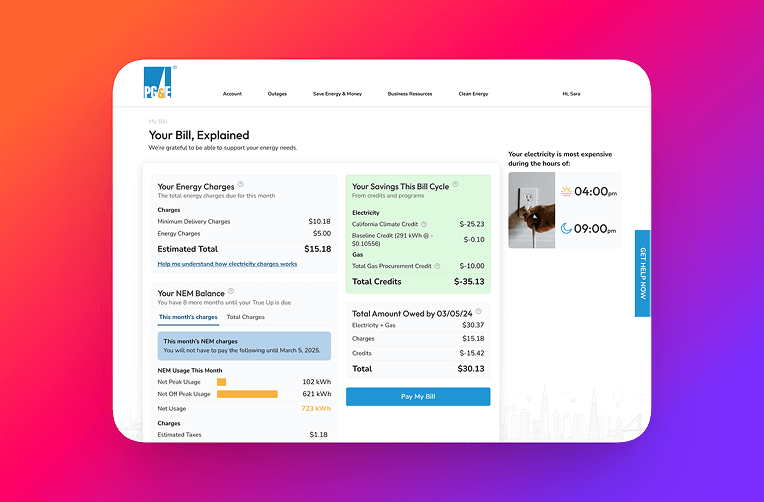The width and height of the screenshot is (764, 502).
Task: Switch to Total Charges tab
Action: pos(245,317)
